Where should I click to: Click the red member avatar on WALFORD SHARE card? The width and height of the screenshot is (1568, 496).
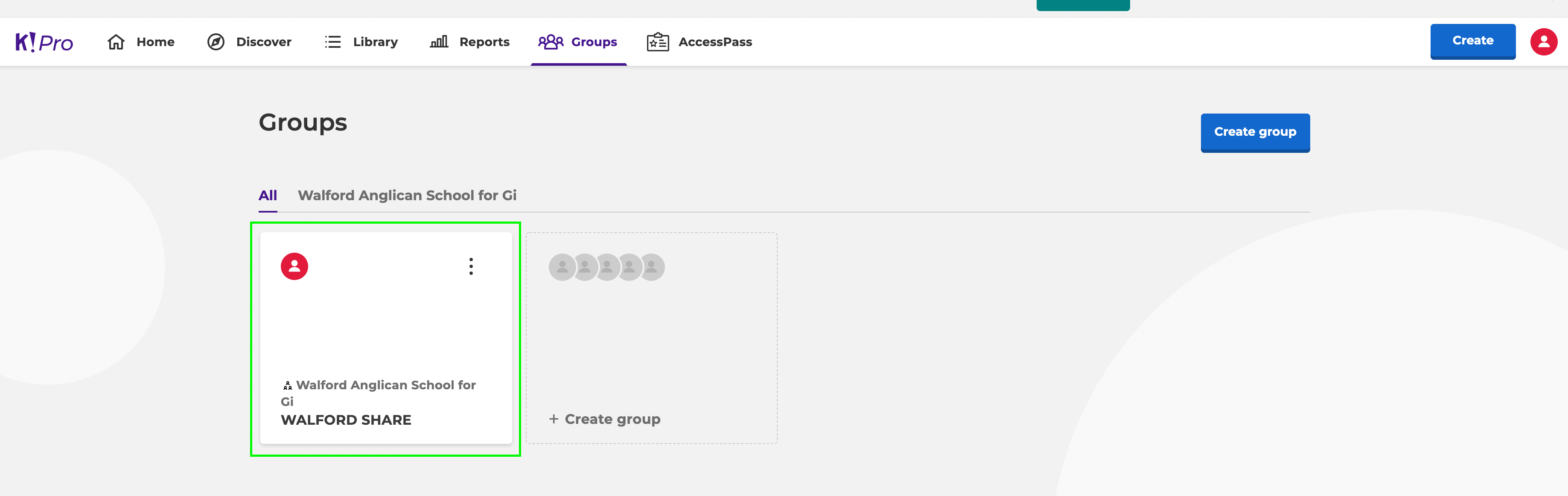click(x=294, y=266)
